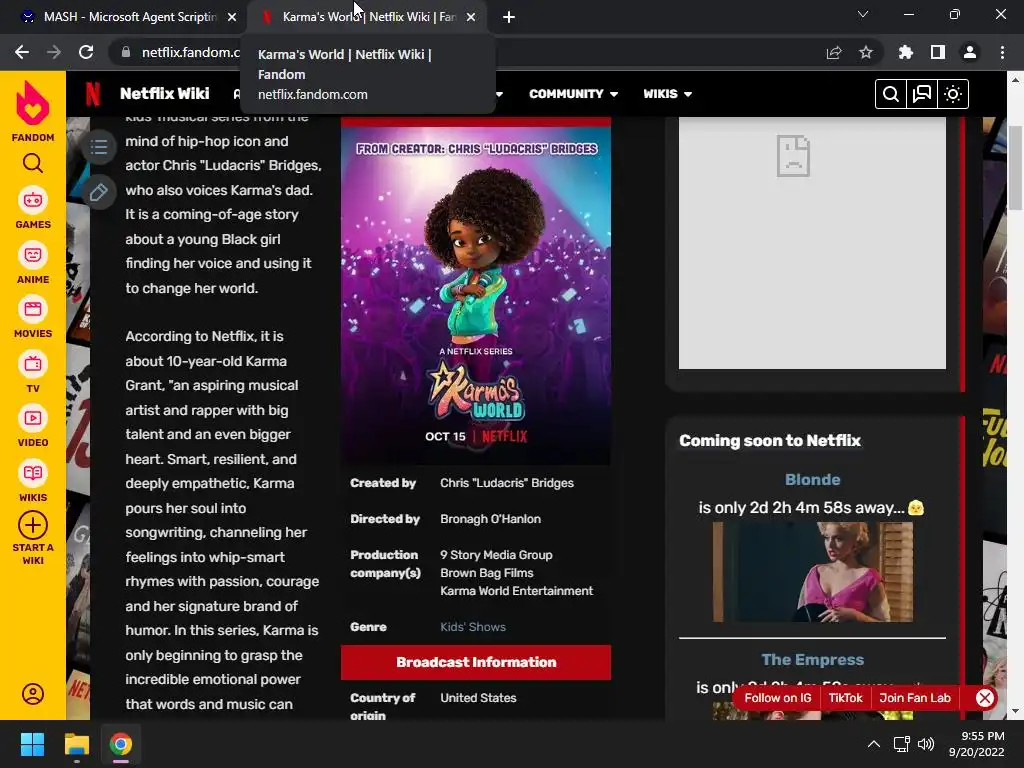Click 'United States' country text
This screenshot has height=768, width=1024.
coord(478,698)
